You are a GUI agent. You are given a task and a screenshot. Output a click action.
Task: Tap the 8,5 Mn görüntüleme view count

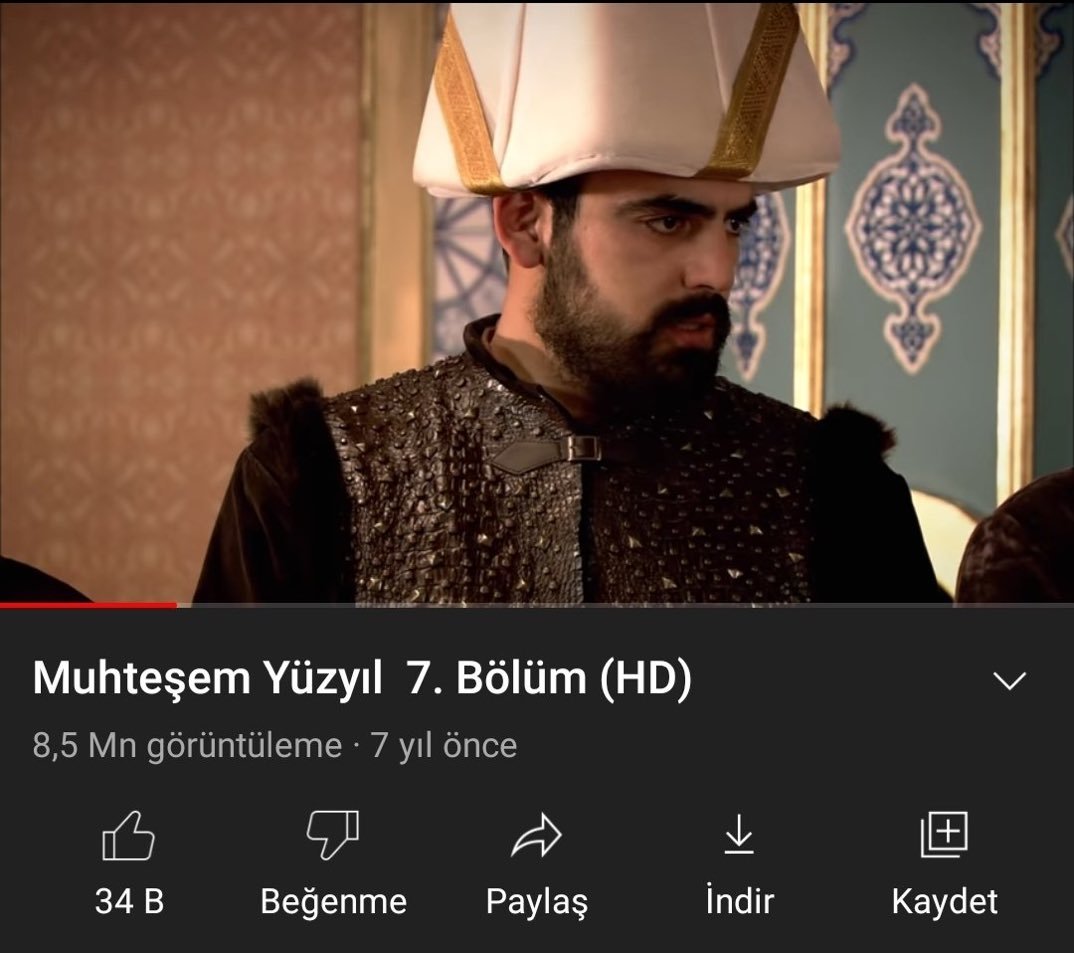coord(187,745)
